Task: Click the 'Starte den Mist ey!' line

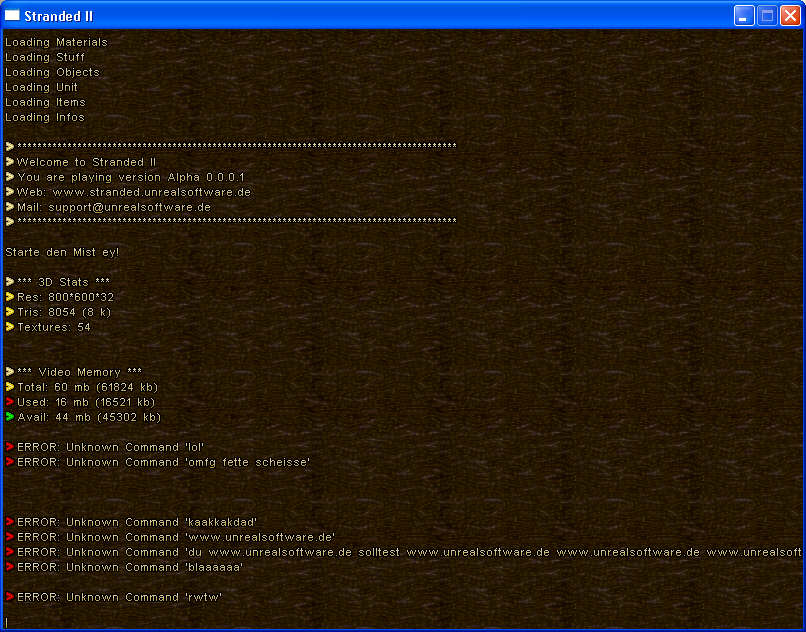Action: (x=62, y=252)
